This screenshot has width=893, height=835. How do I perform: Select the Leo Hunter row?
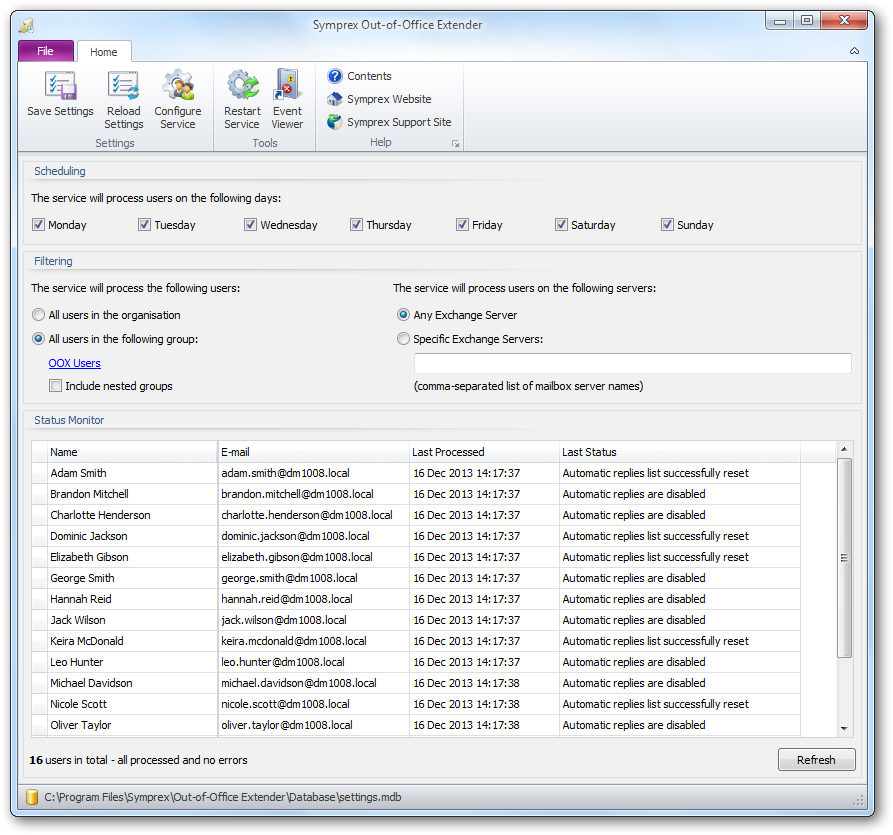pos(416,662)
